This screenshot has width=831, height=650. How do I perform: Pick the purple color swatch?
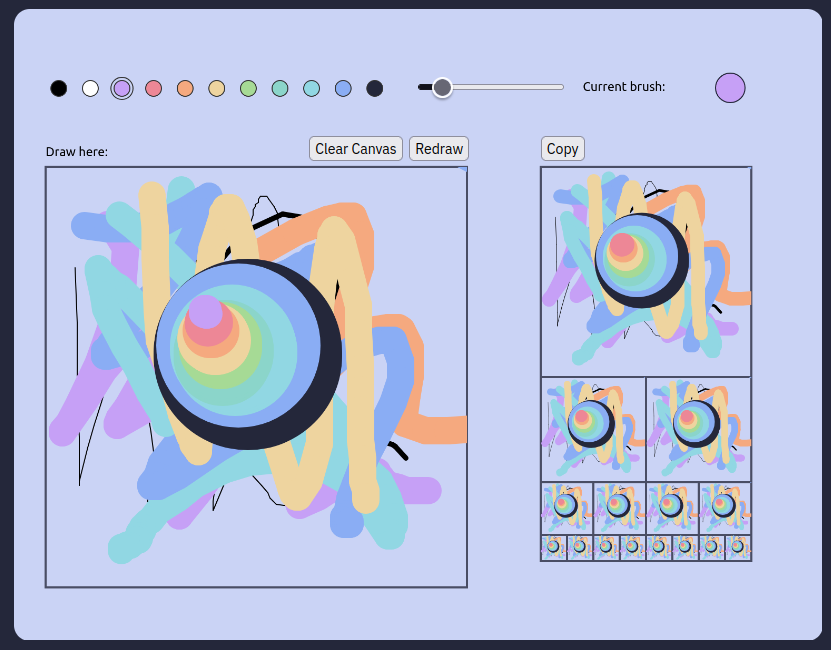[x=122, y=88]
